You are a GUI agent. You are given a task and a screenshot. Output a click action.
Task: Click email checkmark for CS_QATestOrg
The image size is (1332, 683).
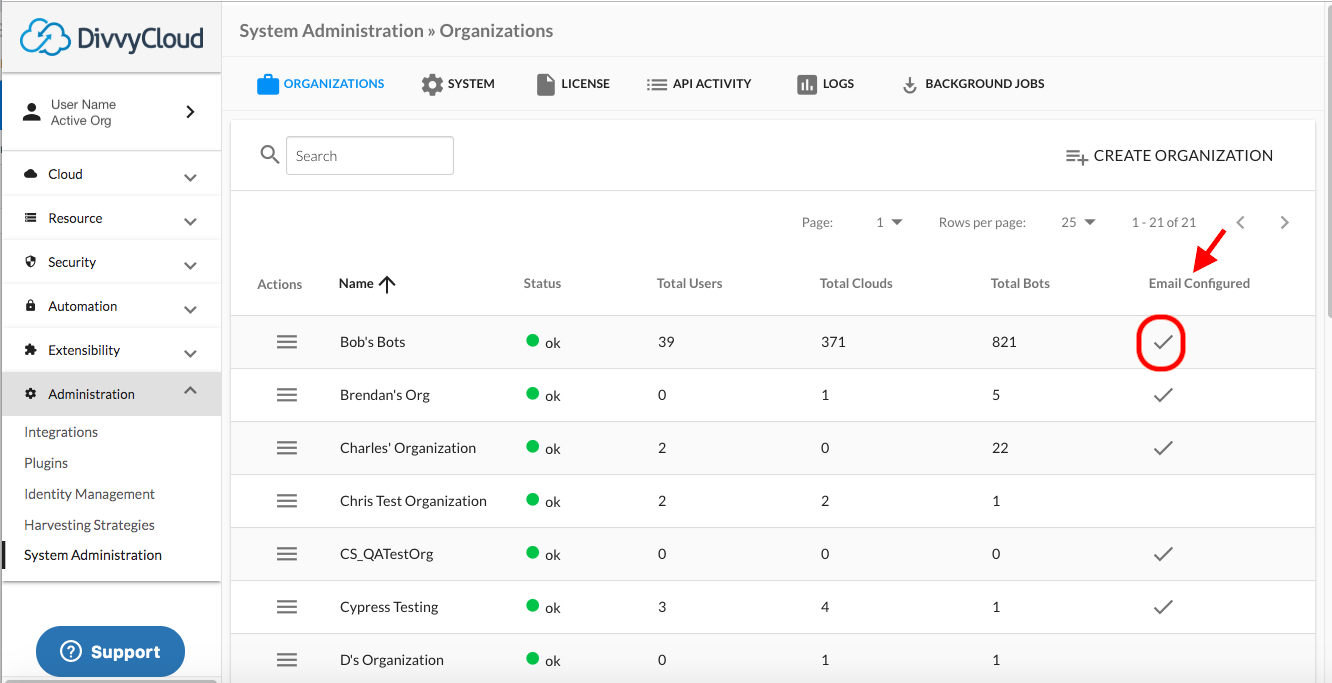(1162, 554)
